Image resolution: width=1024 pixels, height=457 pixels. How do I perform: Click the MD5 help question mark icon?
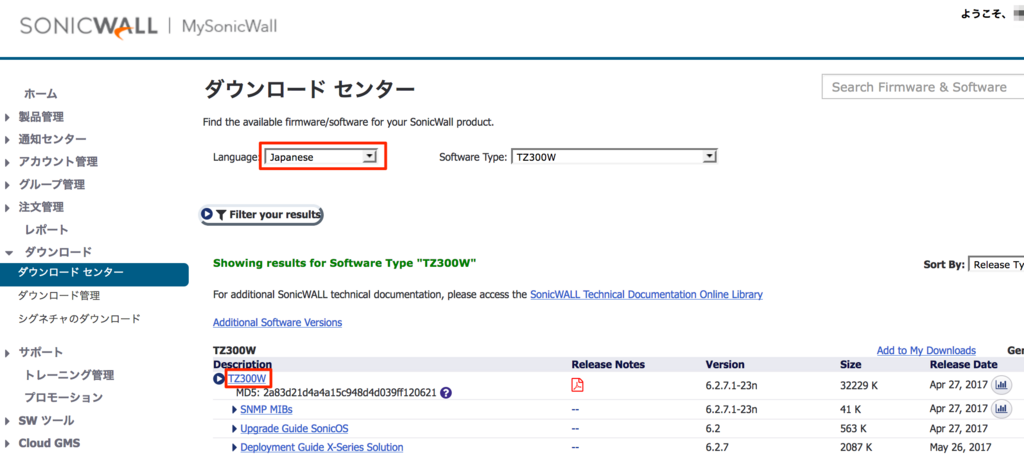pos(446,393)
